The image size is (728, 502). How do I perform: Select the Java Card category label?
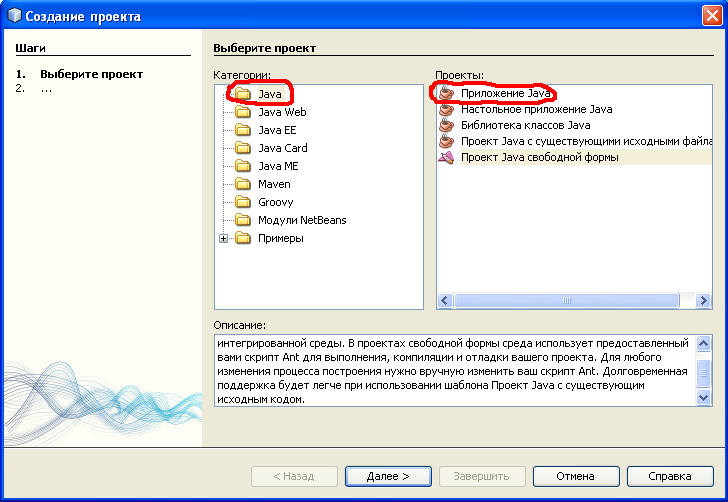(283, 148)
